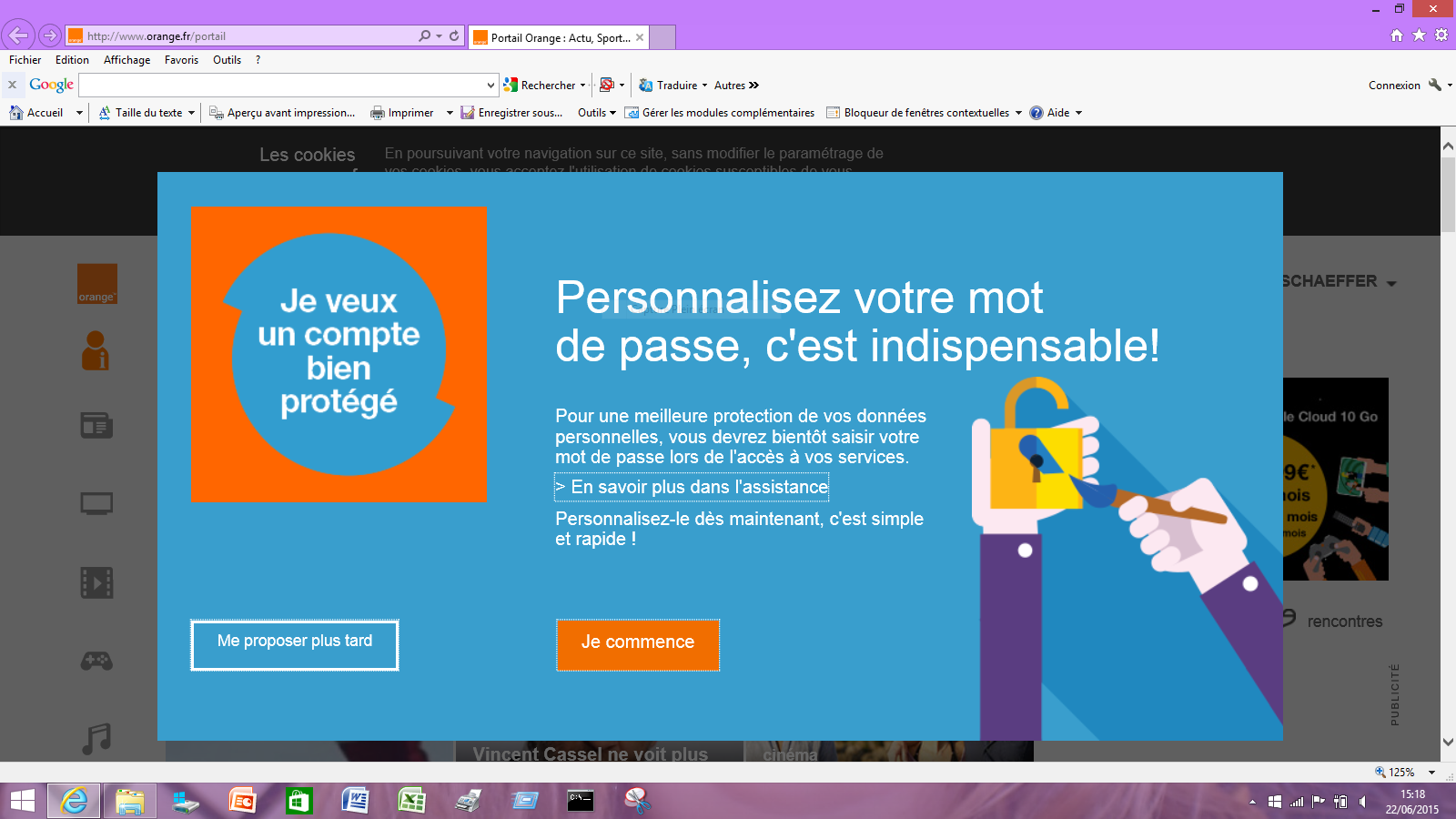Show hidden tray icons arrow
This screenshot has height=819, width=1456.
[x=1252, y=802]
